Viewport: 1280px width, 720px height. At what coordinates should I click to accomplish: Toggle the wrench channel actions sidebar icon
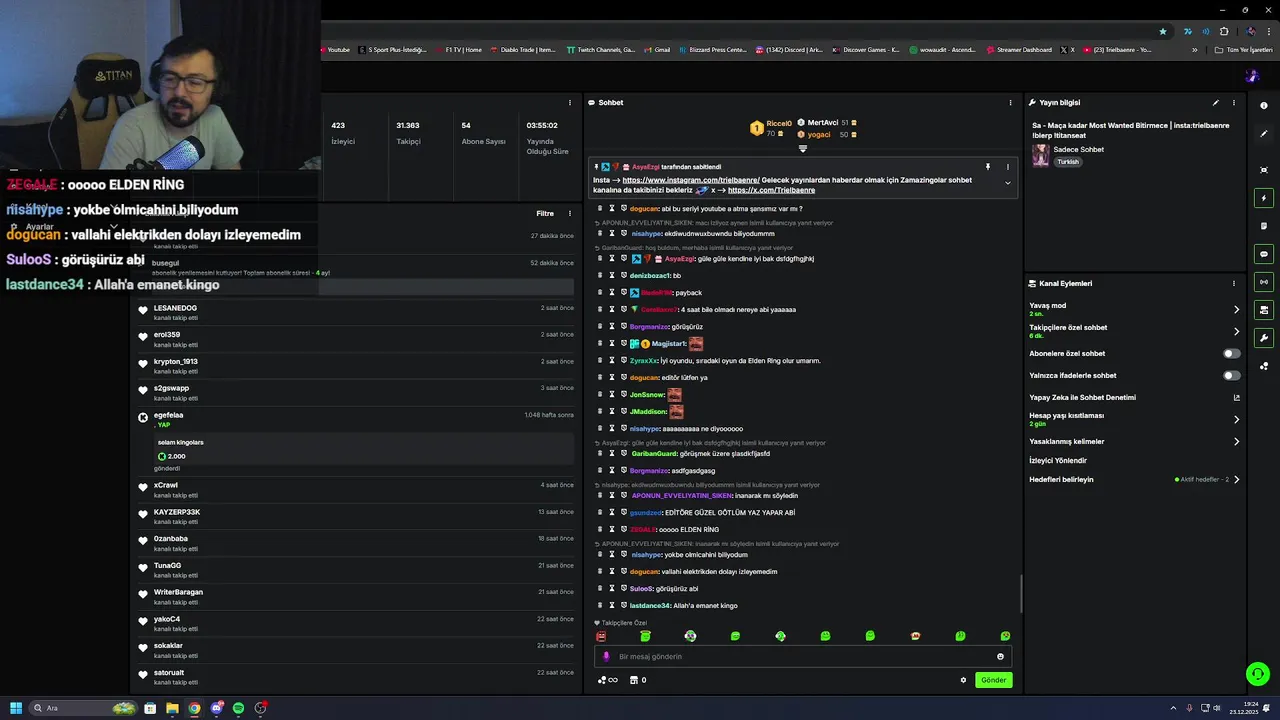point(1264,338)
